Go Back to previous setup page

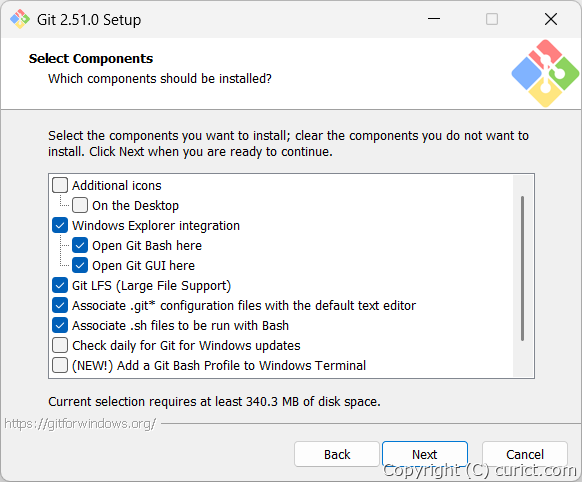(x=337, y=454)
